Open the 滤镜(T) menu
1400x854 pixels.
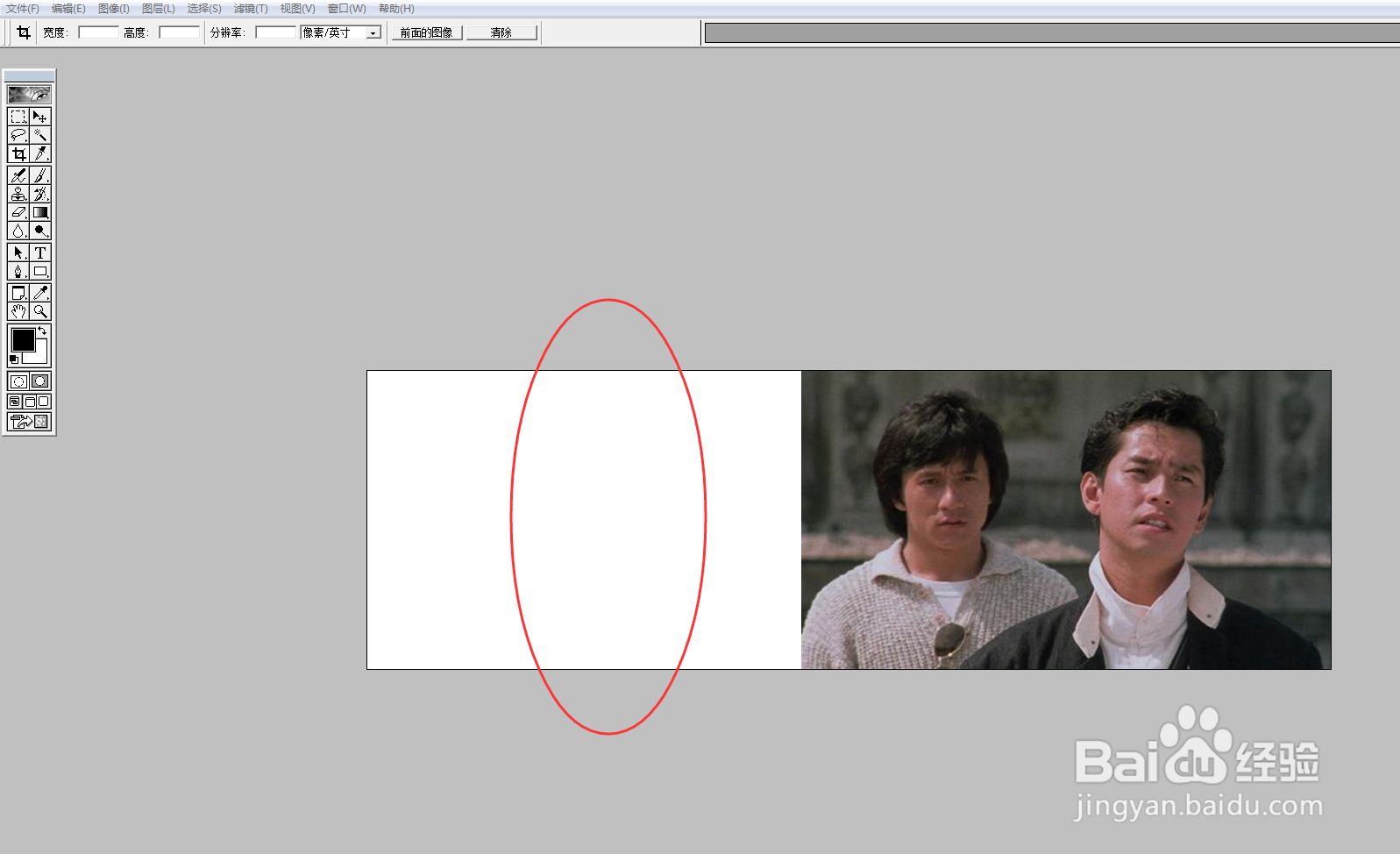(251, 9)
